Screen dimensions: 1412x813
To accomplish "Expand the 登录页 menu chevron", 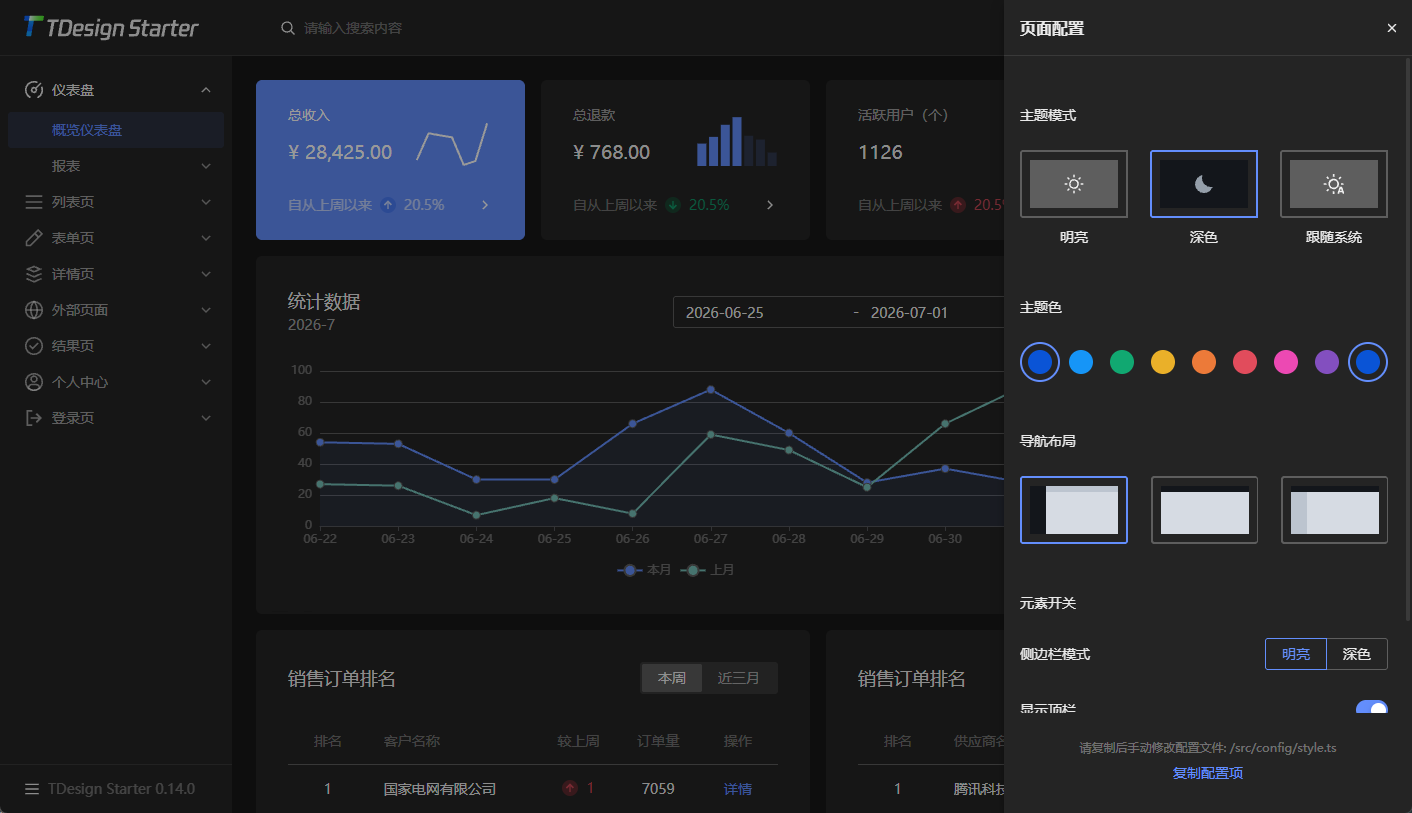I will click(206, 418).
